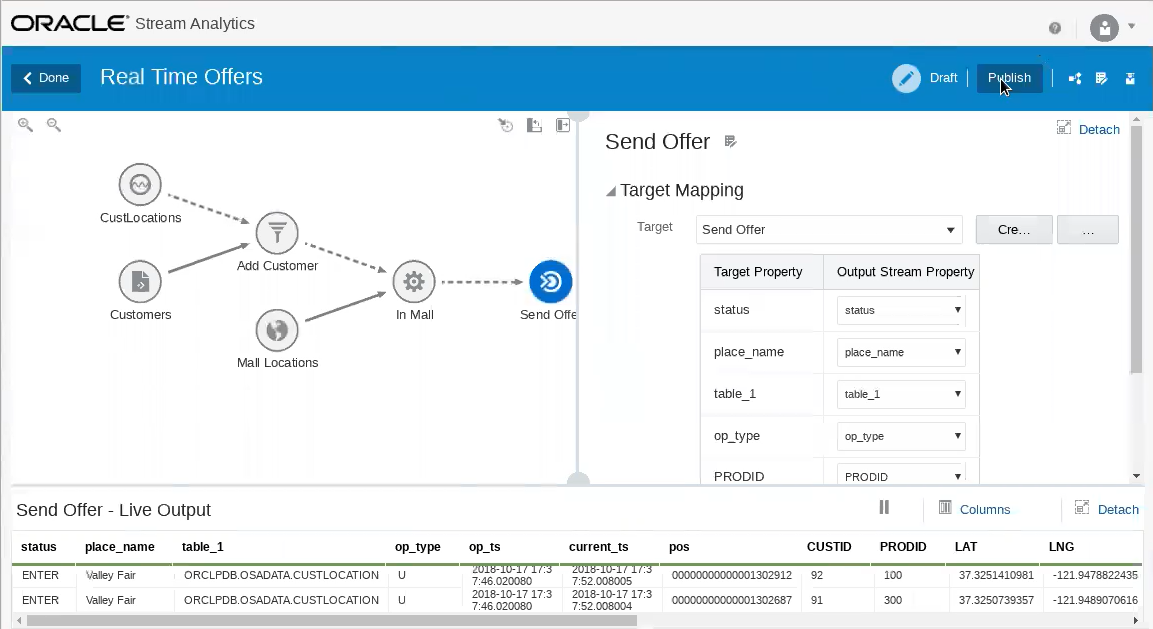Select the CustLocations stream node
1153x629 pixels.
pyautogui.click(x=140, y=184)
